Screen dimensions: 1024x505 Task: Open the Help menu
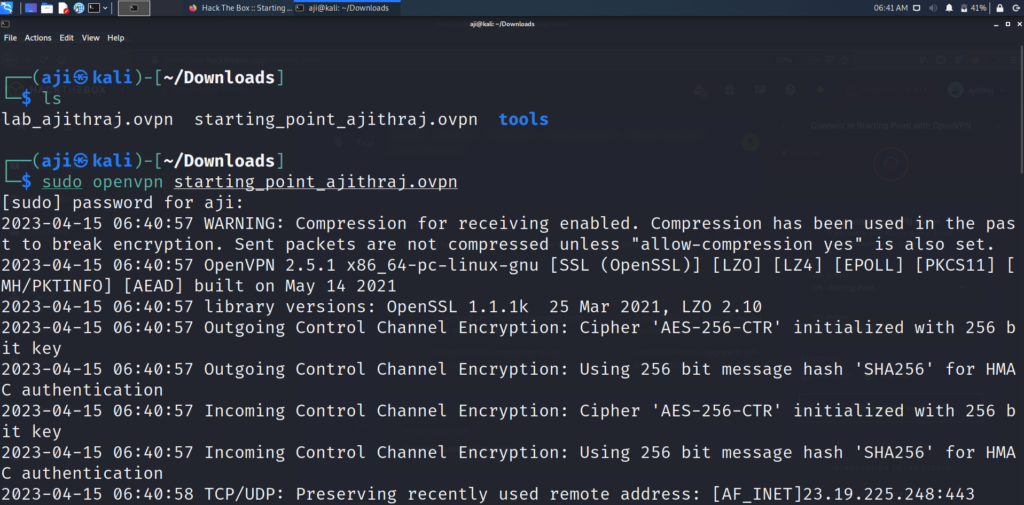pos(116,38)
